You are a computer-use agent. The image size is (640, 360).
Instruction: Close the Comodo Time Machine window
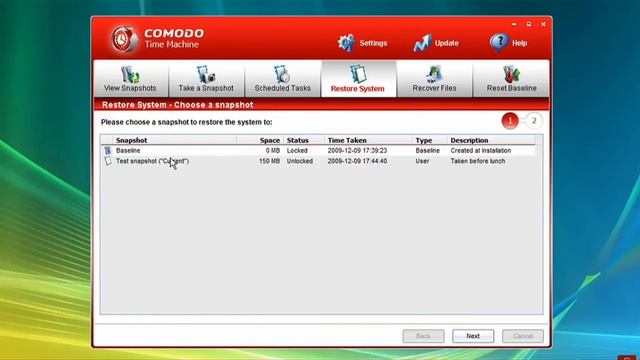[x=544, y=24]
